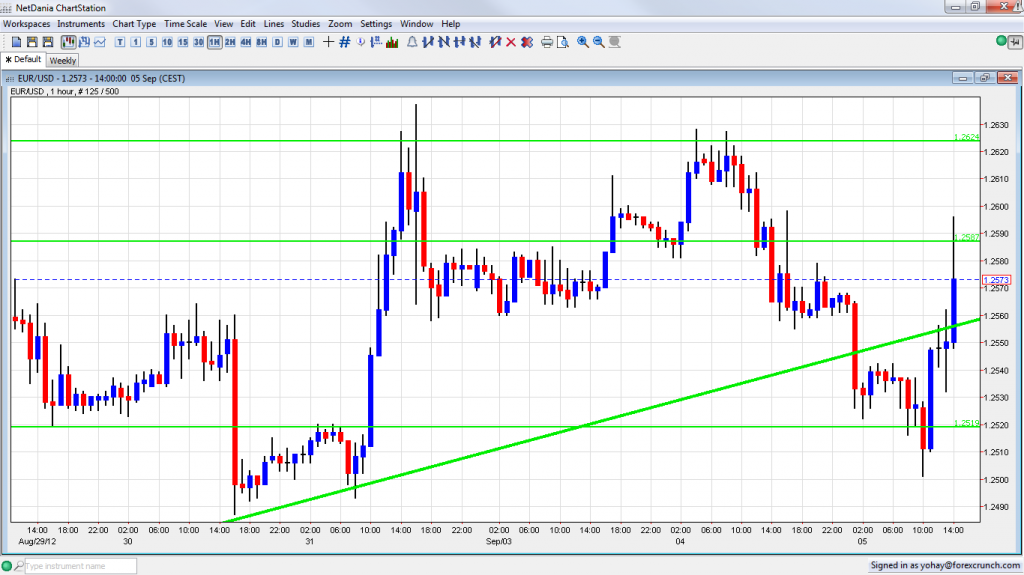
Task: Set time scale to 15 minutes
Action: (x=183, y=42)
